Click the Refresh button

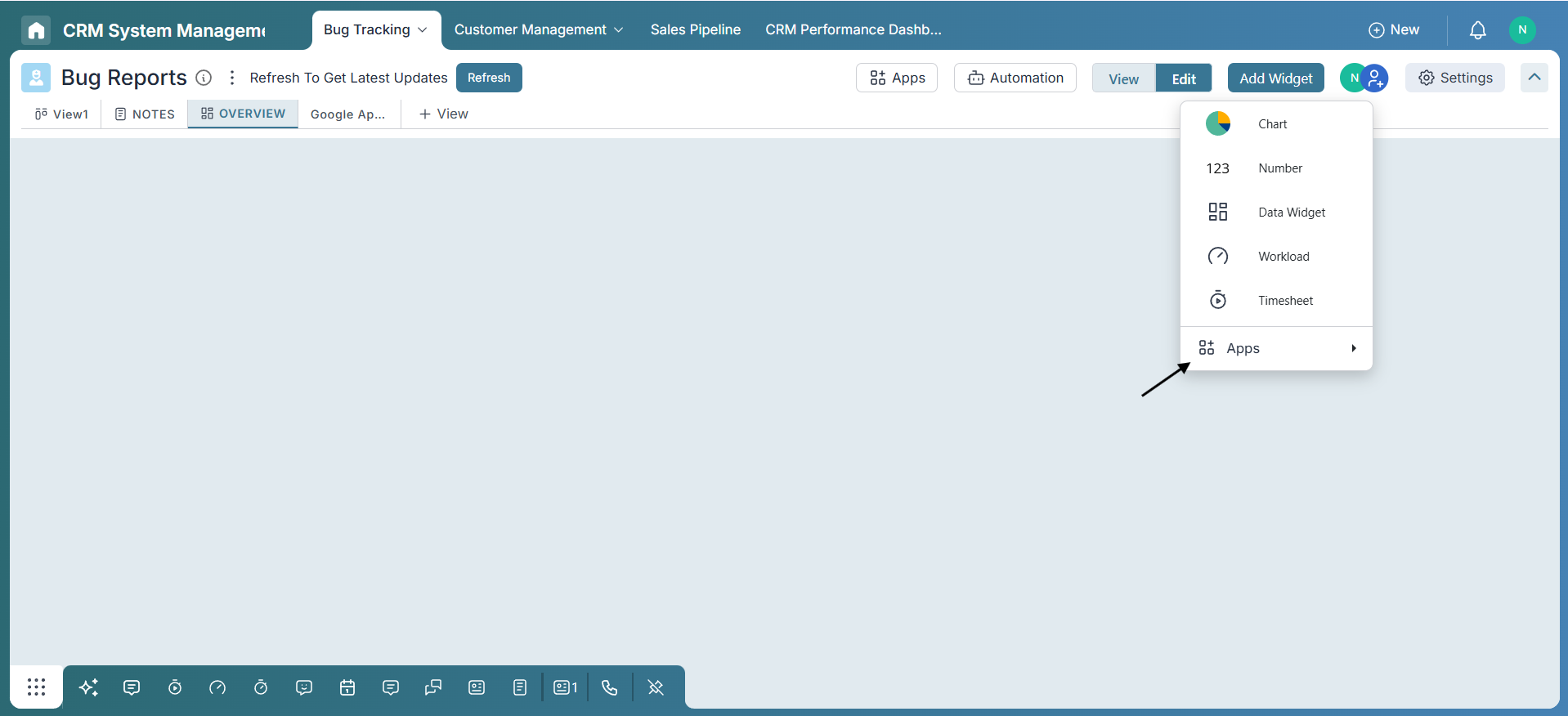[489, 78]
